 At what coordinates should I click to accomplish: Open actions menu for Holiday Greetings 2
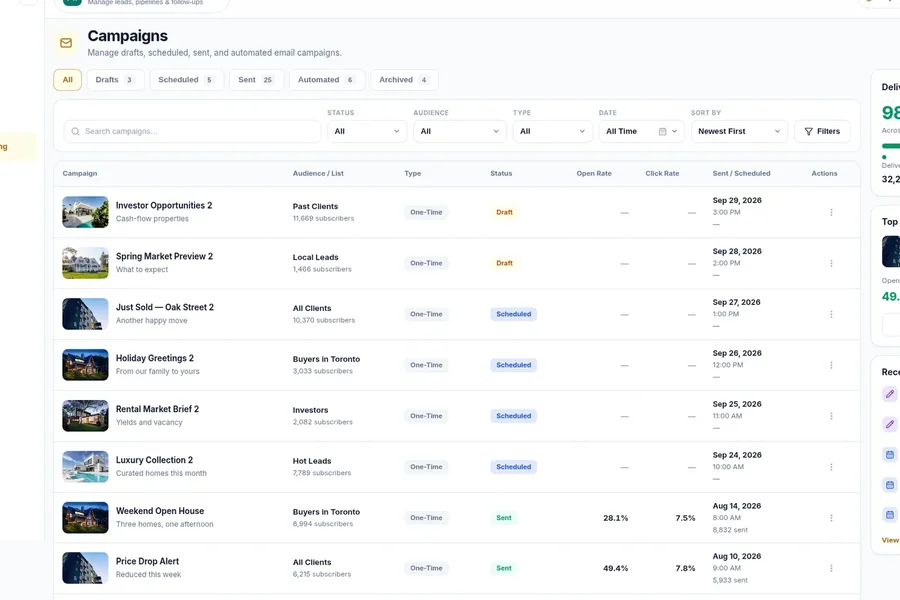coord(831,365)
